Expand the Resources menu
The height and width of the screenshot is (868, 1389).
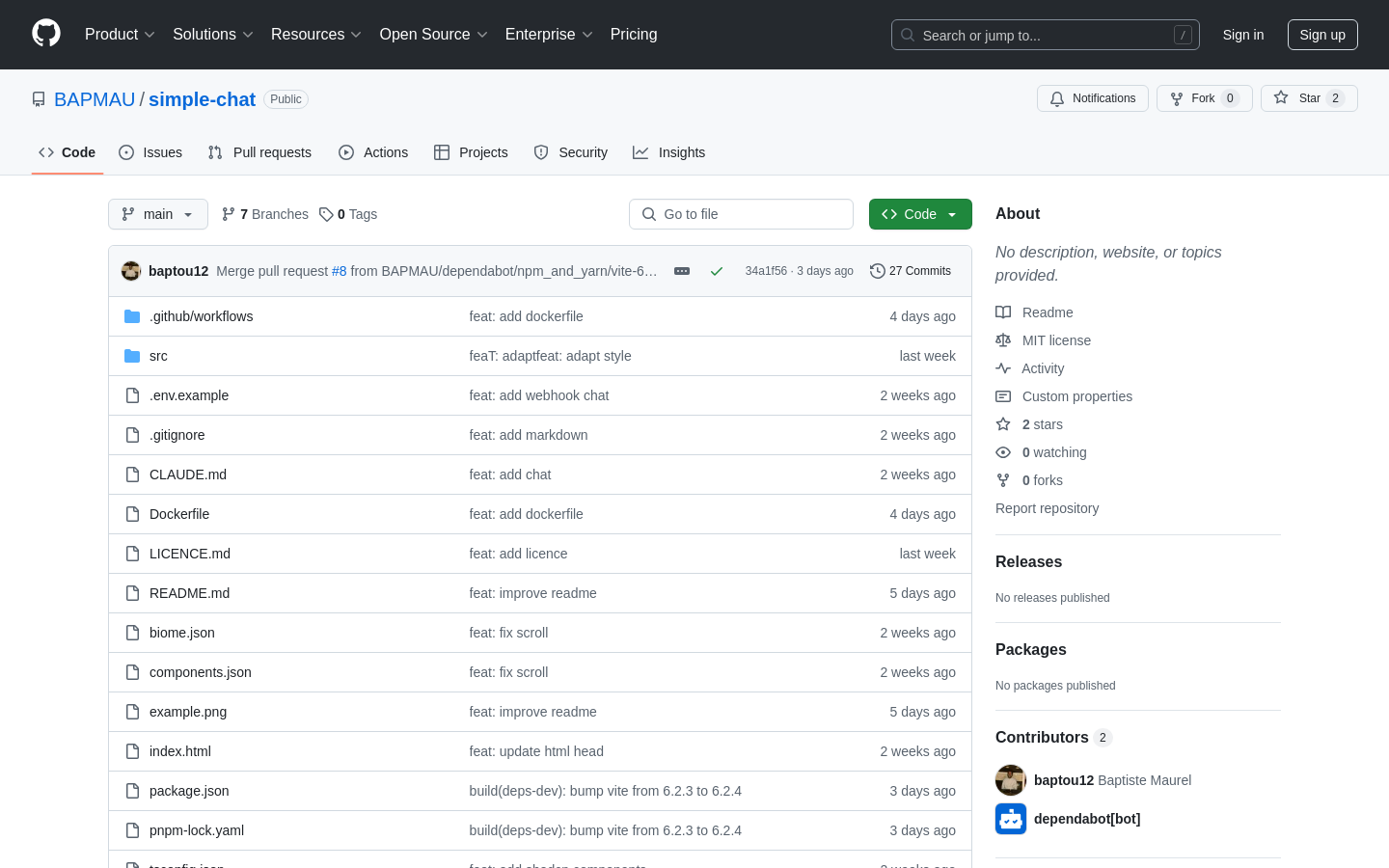click(316, 35)
